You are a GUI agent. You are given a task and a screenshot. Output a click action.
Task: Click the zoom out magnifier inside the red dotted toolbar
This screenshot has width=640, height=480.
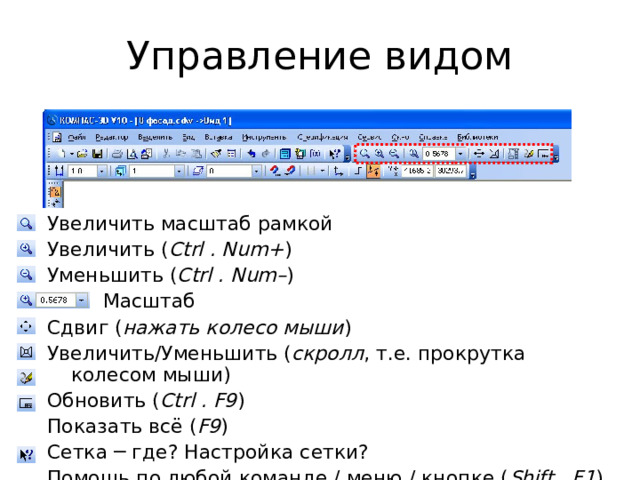(394, 154)
